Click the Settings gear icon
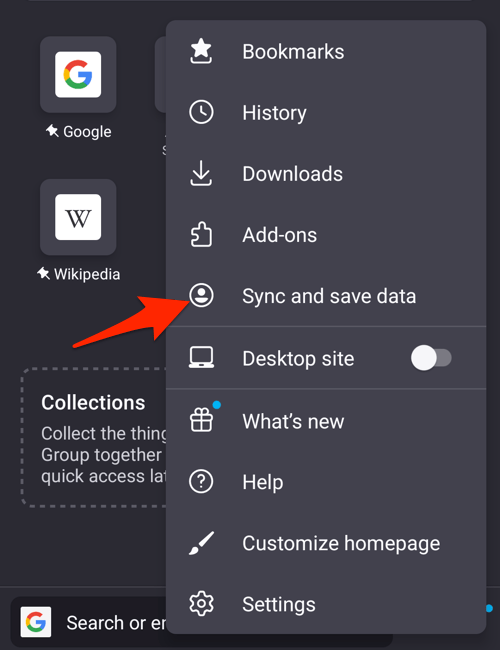Image resolution: width=500 pixels, height=650 pixels. [x=201, y=604]
